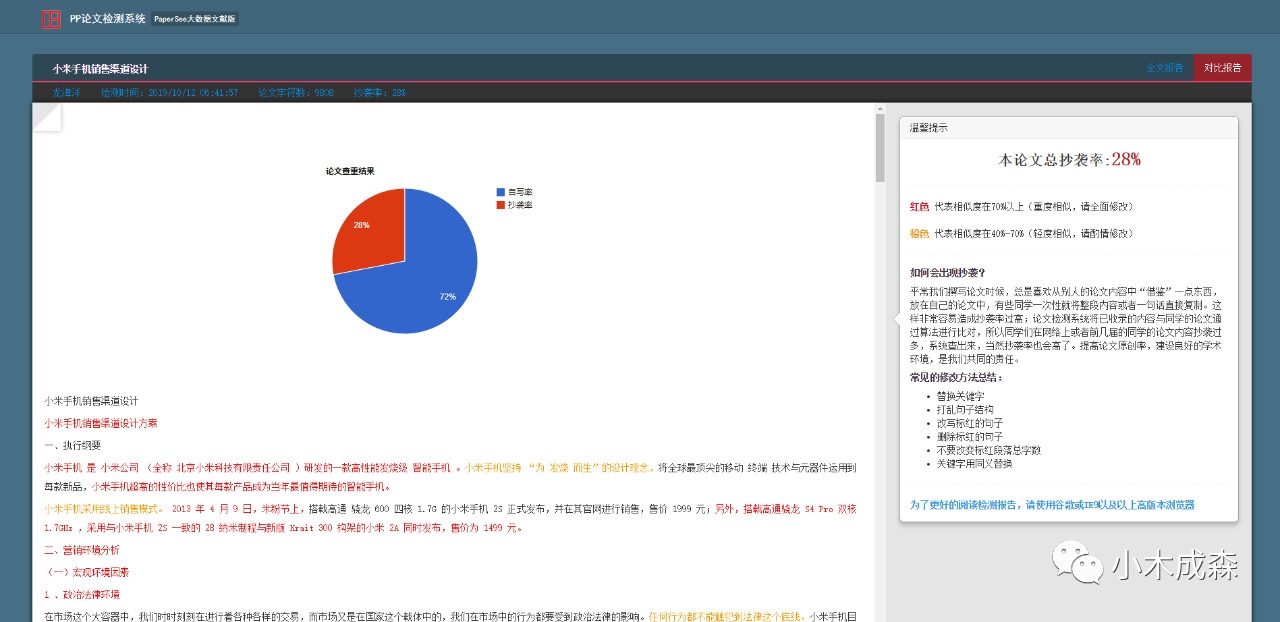This screenshot has height=622, width=1280.
Task: Click the blue browser recommendation notice
Action: click(x=1052, y=505)
